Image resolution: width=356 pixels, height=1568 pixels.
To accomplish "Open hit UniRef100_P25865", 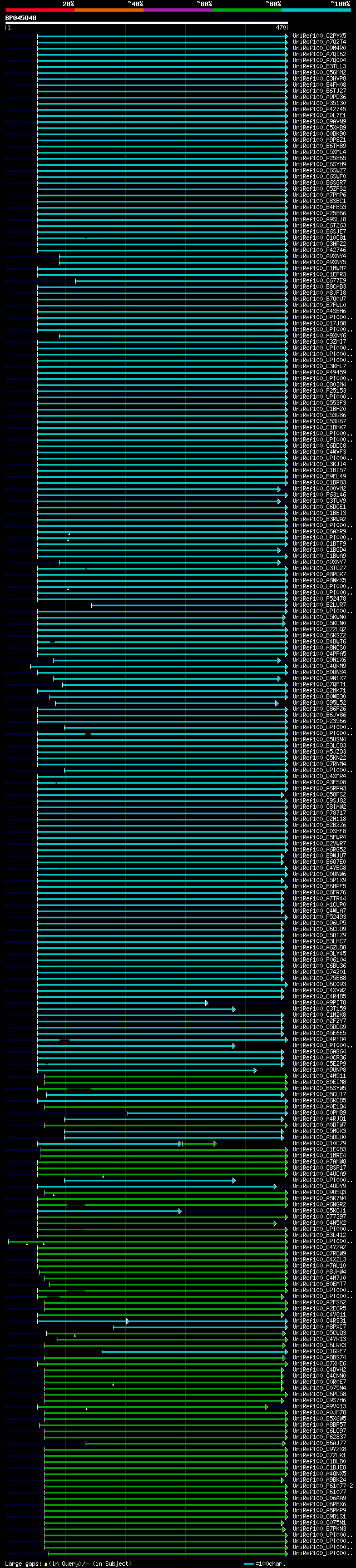I will pos(319,159).
